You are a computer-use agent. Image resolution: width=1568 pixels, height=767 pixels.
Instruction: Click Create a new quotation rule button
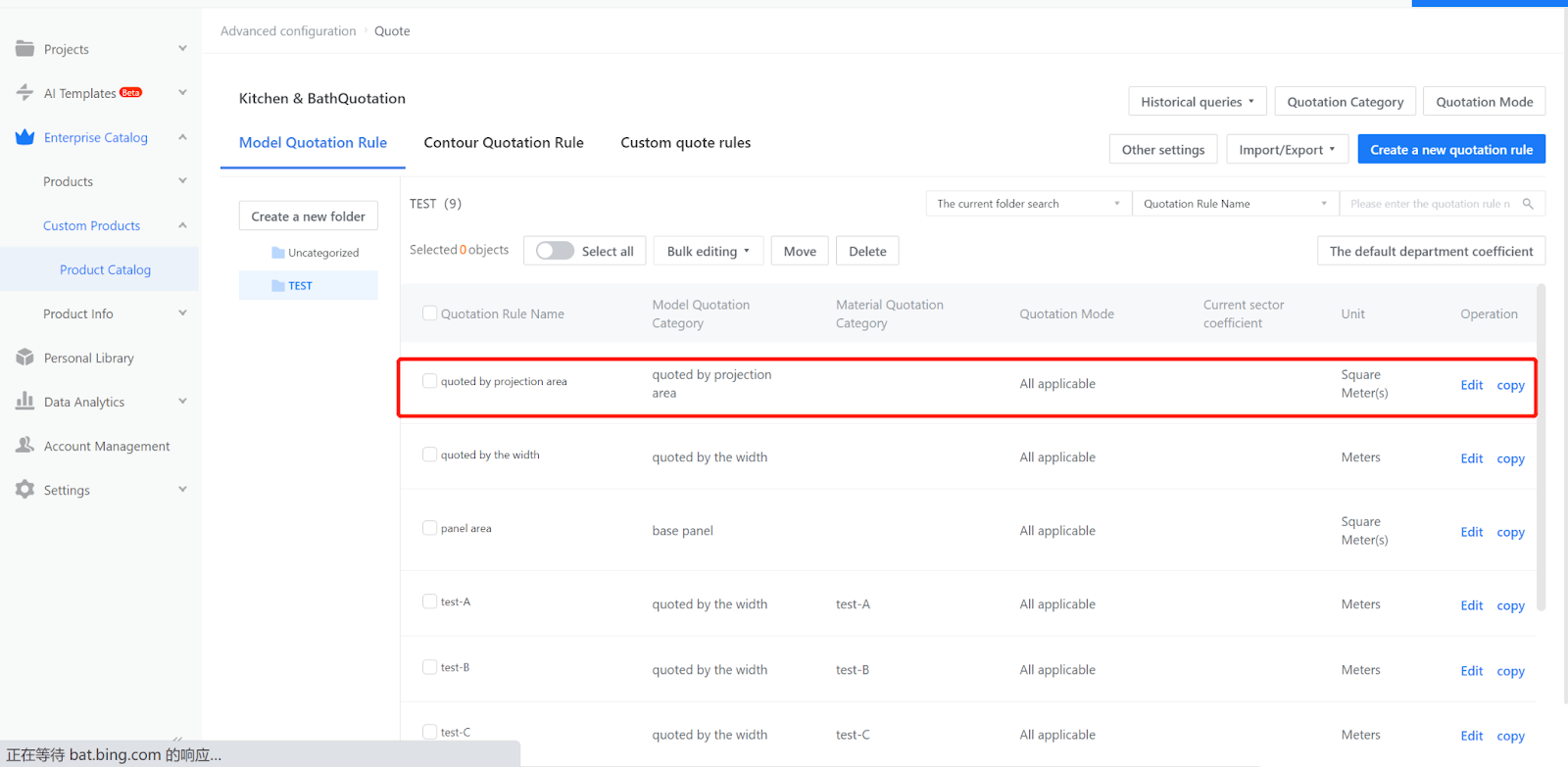click(x=1450, y=150)
